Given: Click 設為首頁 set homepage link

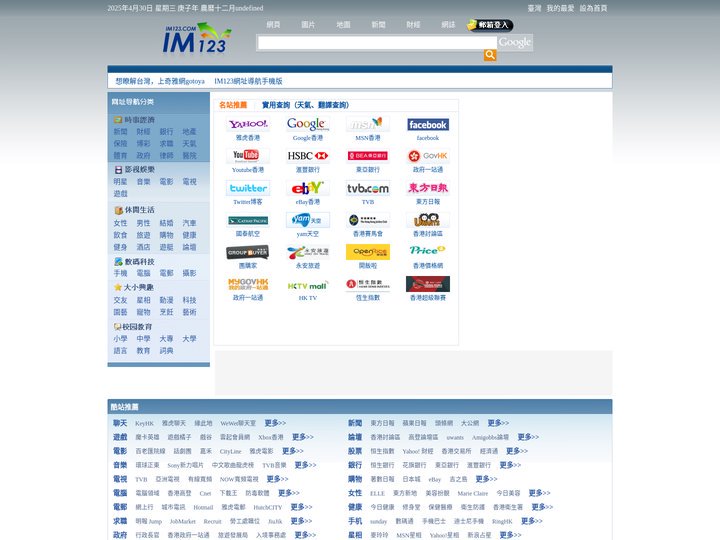Looking at the screenshot, I should tap(593, 8).
